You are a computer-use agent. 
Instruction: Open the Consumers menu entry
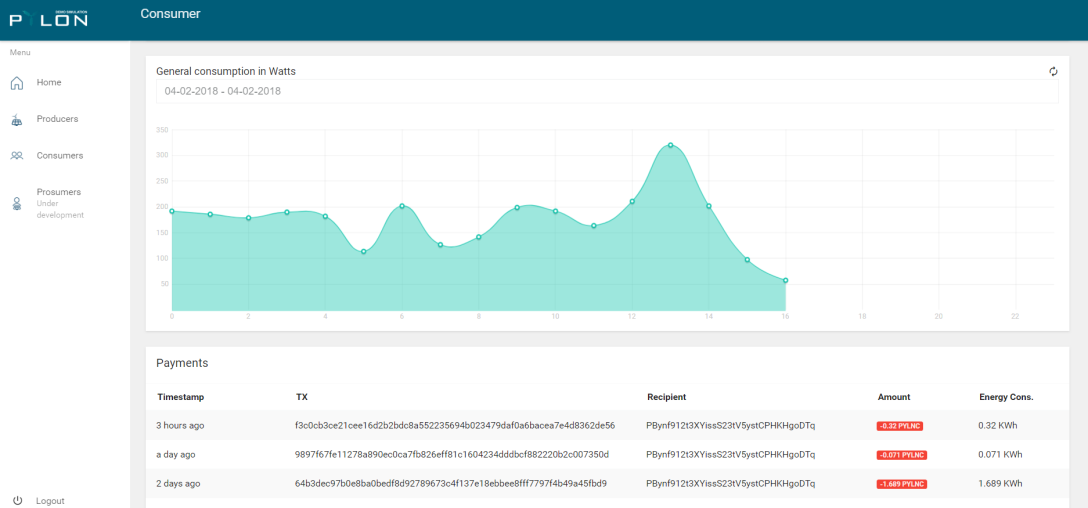[60, 155]
